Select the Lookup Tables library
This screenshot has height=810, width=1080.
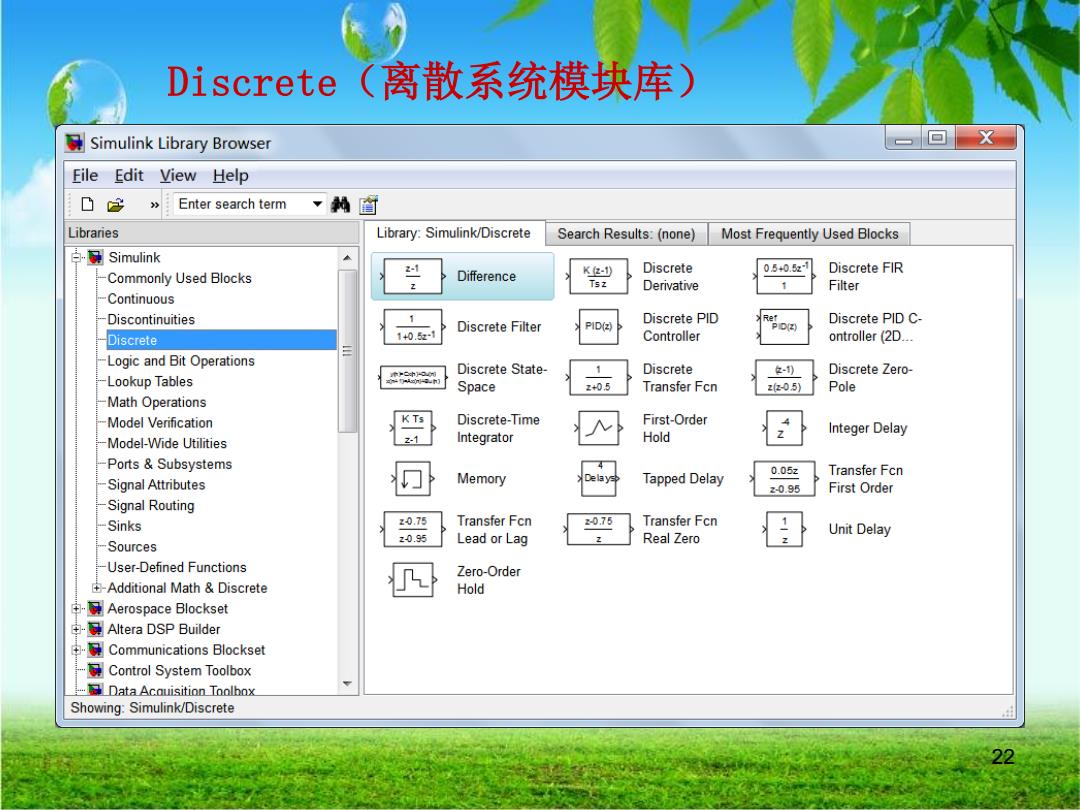(150, 382)
